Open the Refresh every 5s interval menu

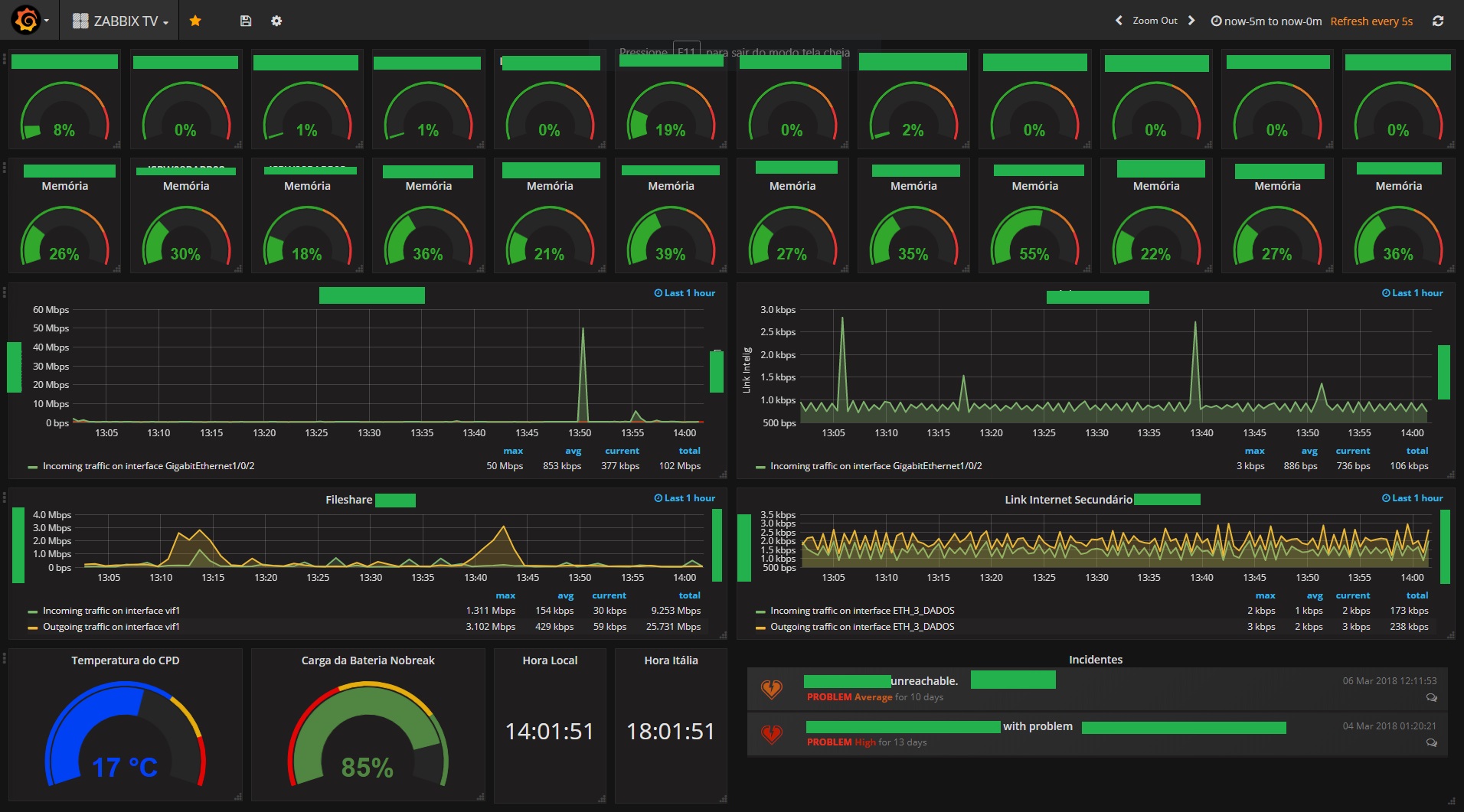(1371, 21)
